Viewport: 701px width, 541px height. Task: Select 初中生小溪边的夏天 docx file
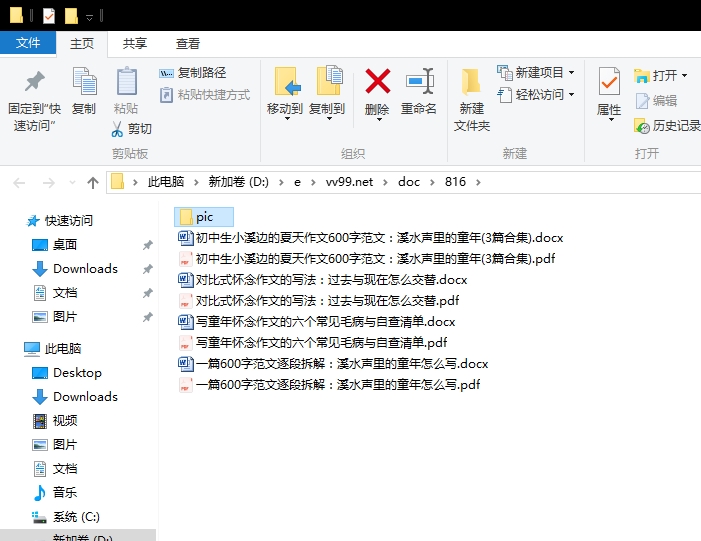click(x=371, y=237)
